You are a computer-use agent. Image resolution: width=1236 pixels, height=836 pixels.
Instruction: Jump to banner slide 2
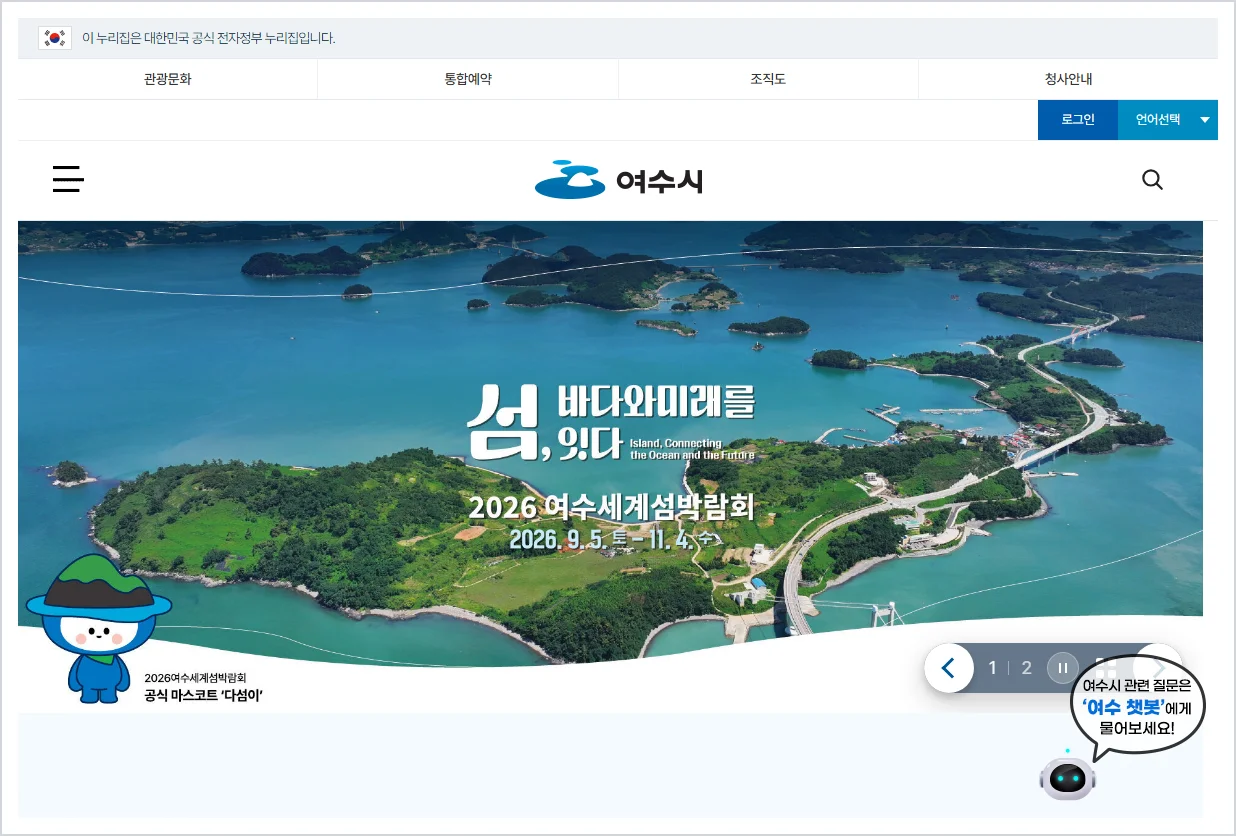[x=1026, y=668]
